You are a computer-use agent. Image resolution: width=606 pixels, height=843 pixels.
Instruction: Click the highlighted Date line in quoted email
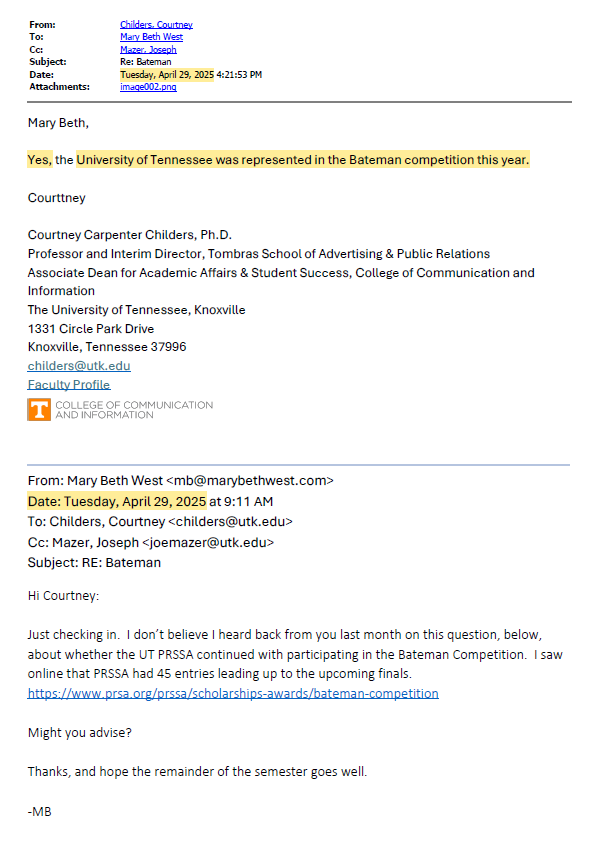tap(117, 501)
